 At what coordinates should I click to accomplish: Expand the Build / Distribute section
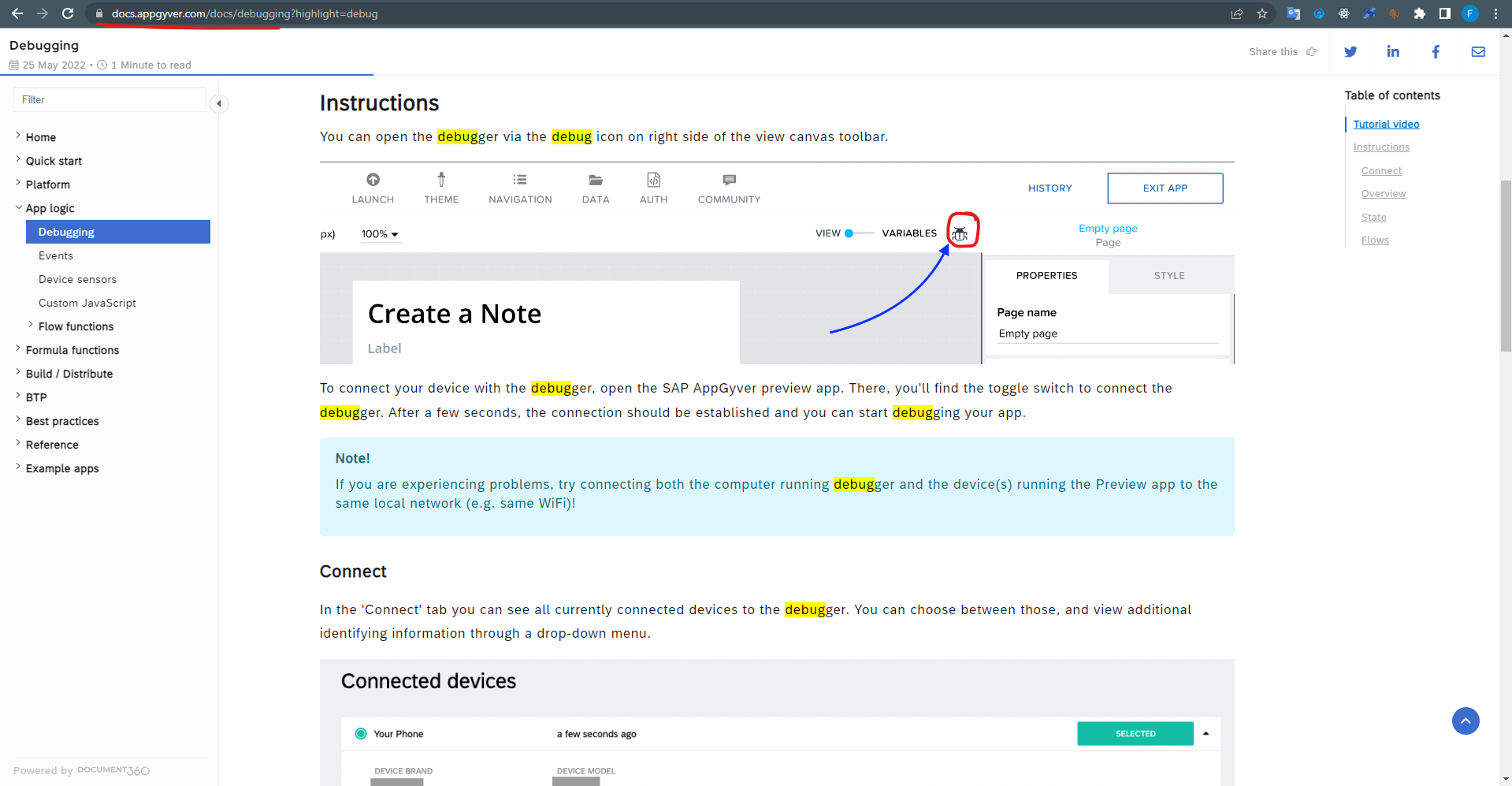pyautogui.click(x=17, y=372)
